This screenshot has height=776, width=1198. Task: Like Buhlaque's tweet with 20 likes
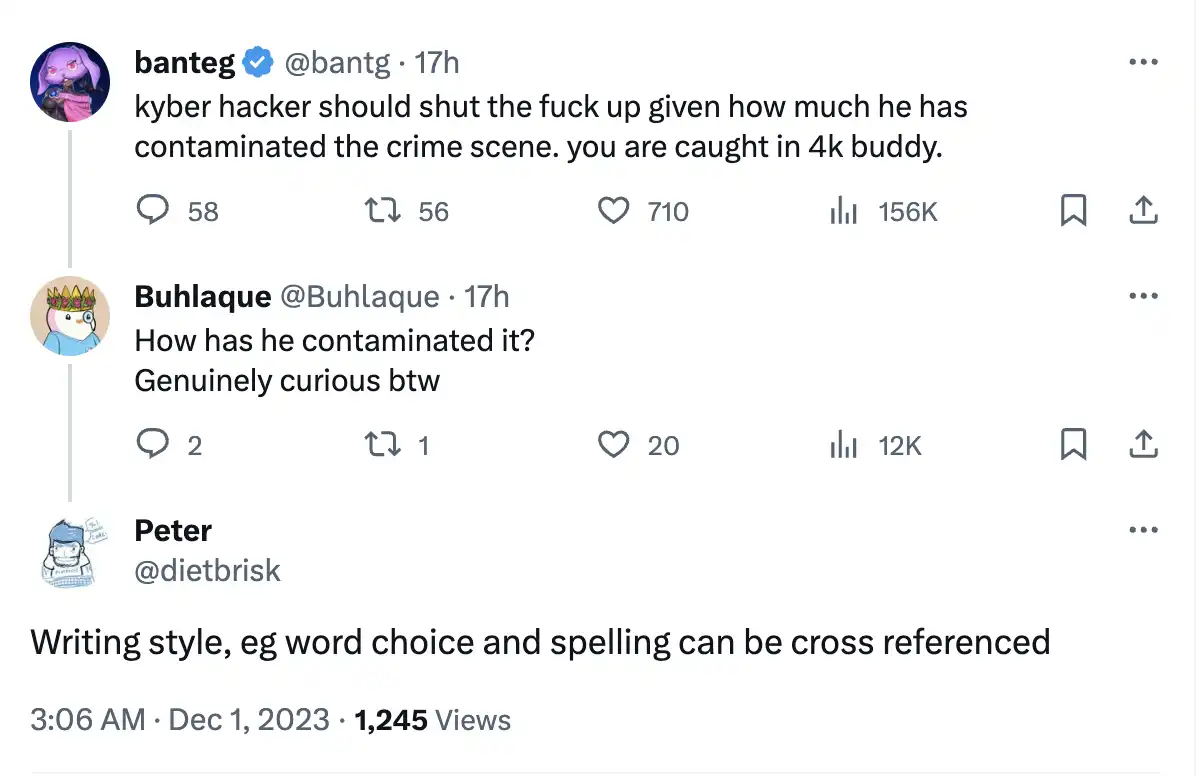tap(613, 444)
